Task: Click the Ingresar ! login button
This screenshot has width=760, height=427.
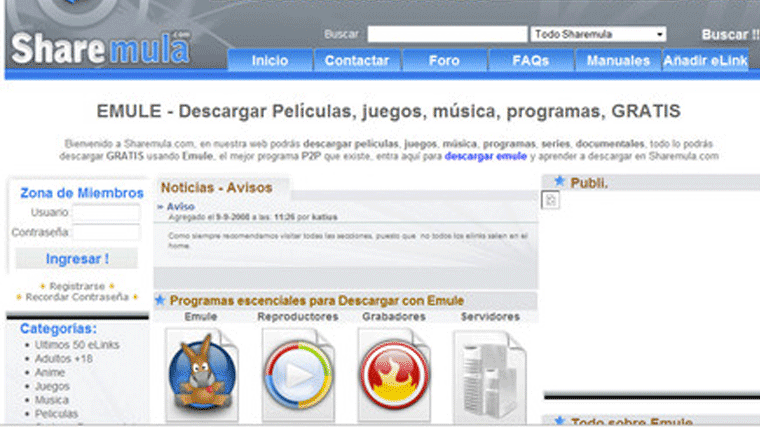Action: coord(77,258)
